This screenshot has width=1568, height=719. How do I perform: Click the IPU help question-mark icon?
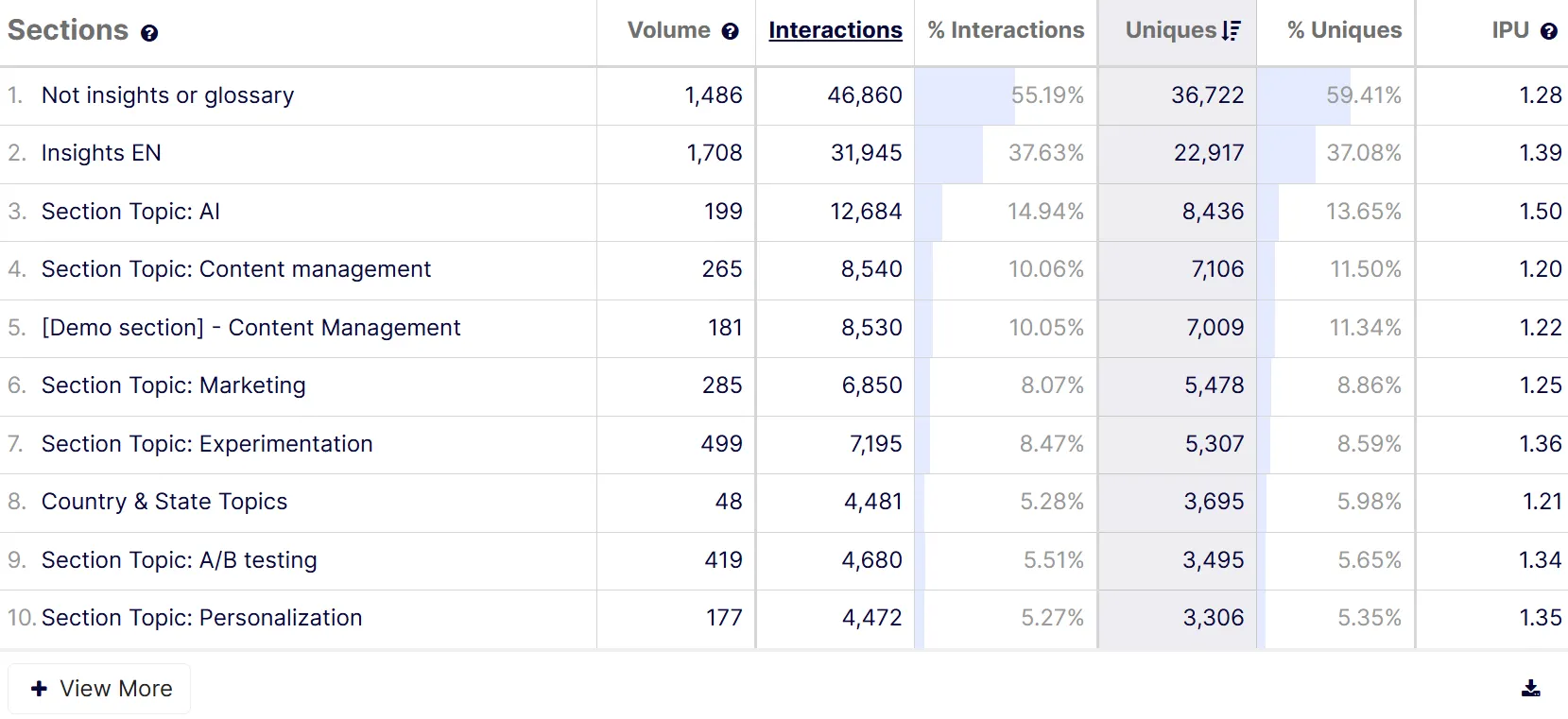pos(1548,31)
